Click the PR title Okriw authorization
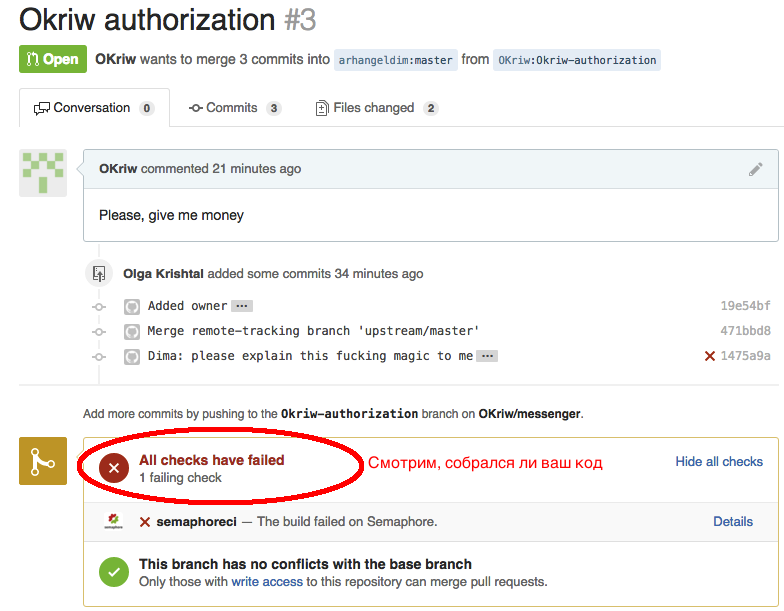Image resolution: width=784 pixels, height=611 pixels. click(x=147, y=20)
